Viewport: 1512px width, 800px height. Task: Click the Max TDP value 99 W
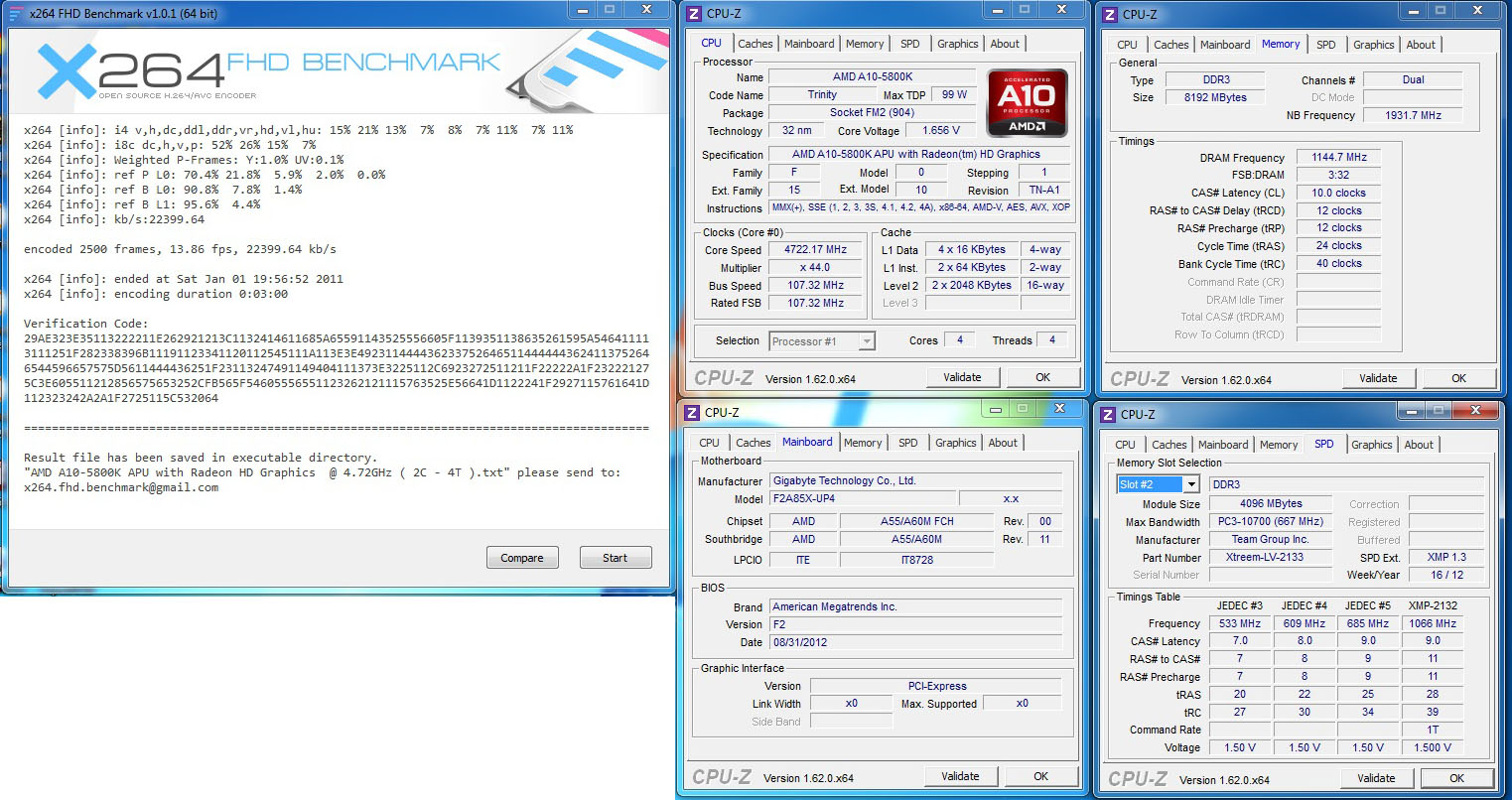pos(955,94)
